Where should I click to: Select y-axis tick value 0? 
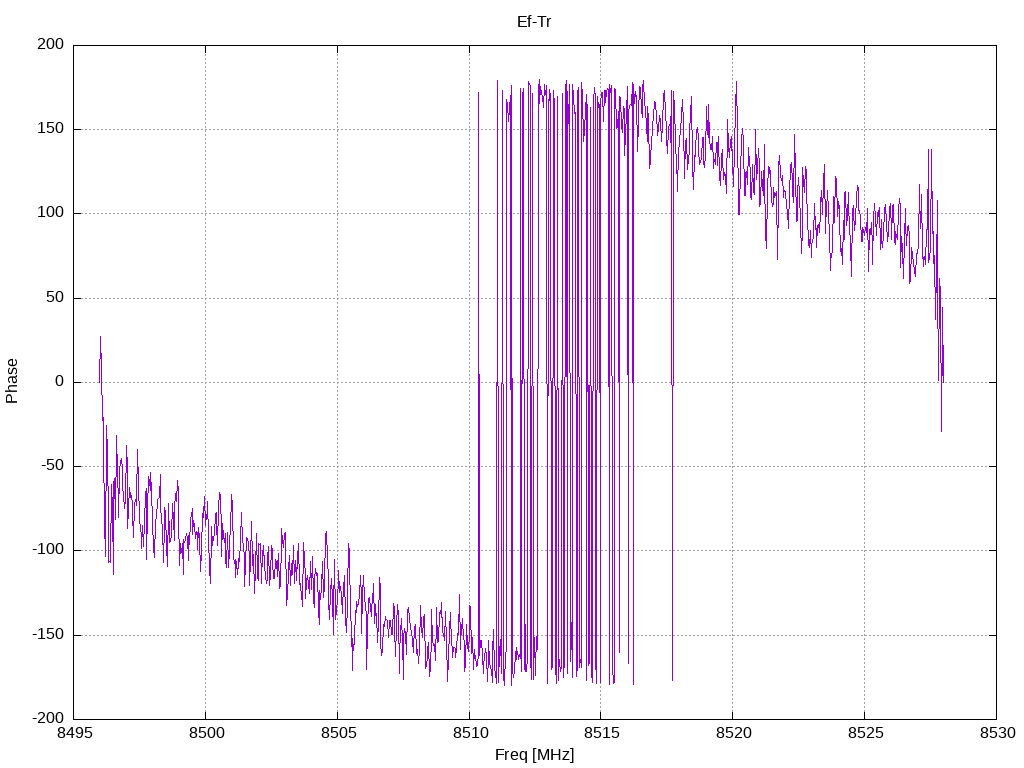(x=60, y=381)
